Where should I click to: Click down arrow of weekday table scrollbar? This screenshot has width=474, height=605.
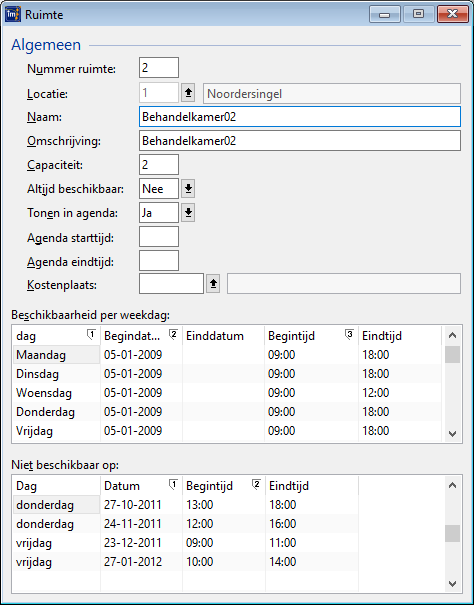point(452,434)
